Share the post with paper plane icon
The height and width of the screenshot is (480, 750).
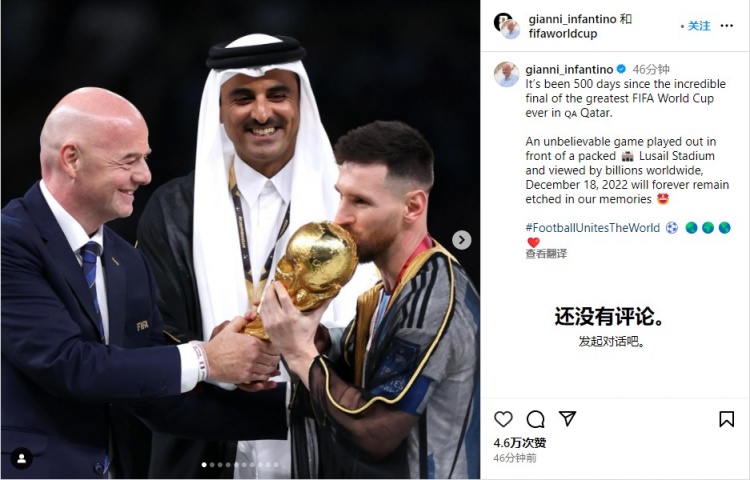click(x=567, y=419)
